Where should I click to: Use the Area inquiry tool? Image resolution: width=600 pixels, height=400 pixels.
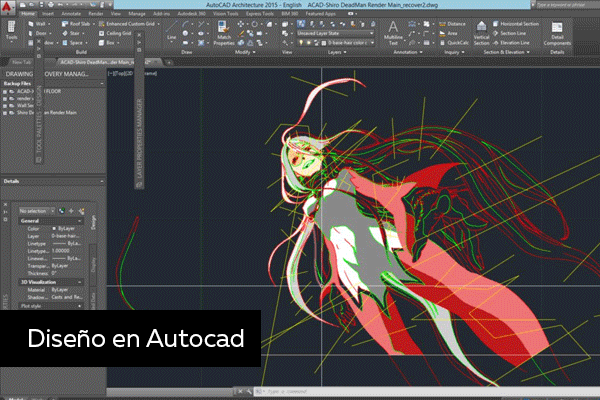point(448,33)
